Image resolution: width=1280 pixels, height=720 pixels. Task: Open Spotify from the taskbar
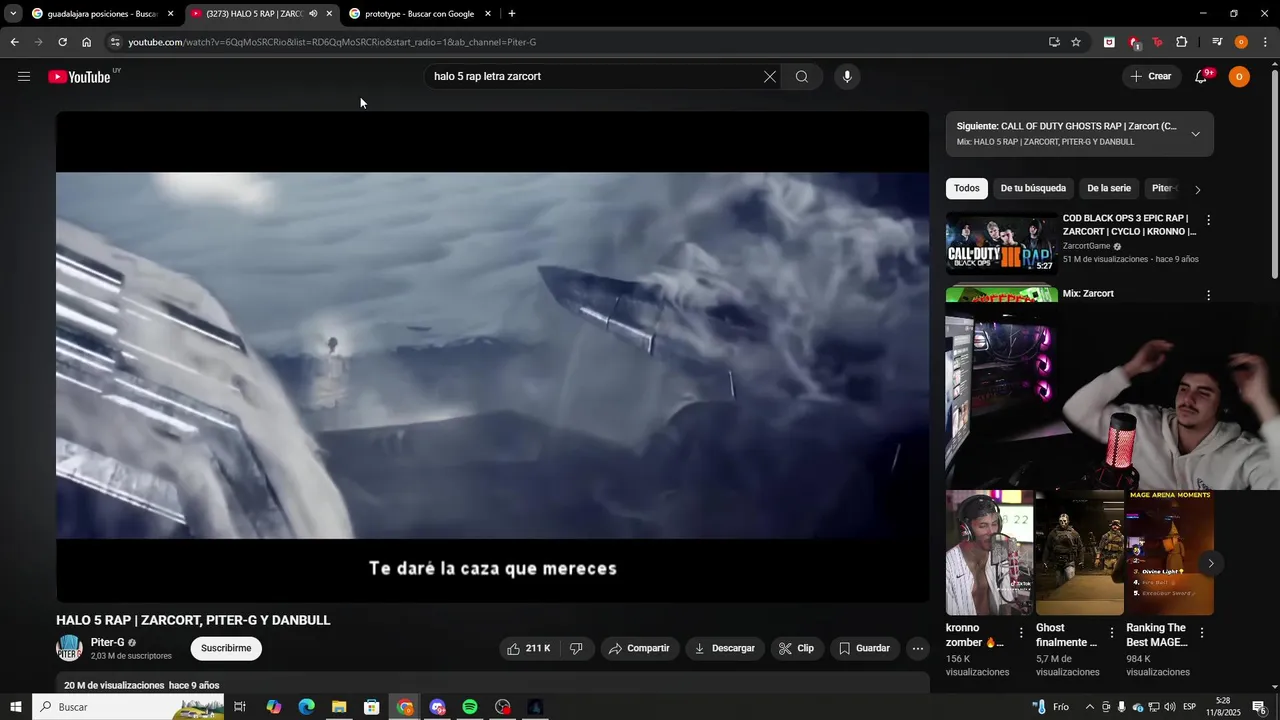coord(470,707)
